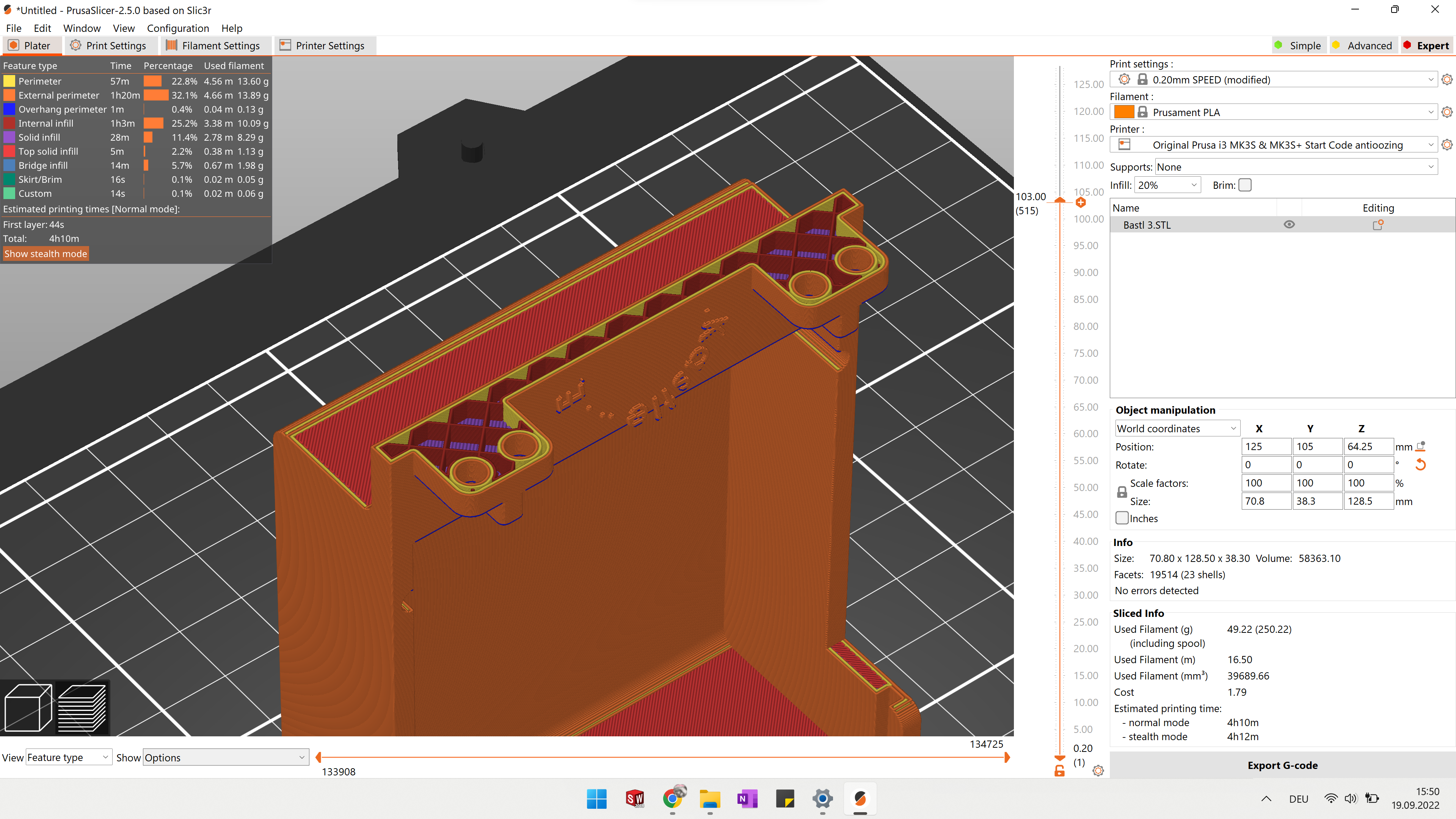Click the vertical slider settings cog icon
Image resolution: width=1456 pixels, height=819 pixels.
tap(1098, 770)
